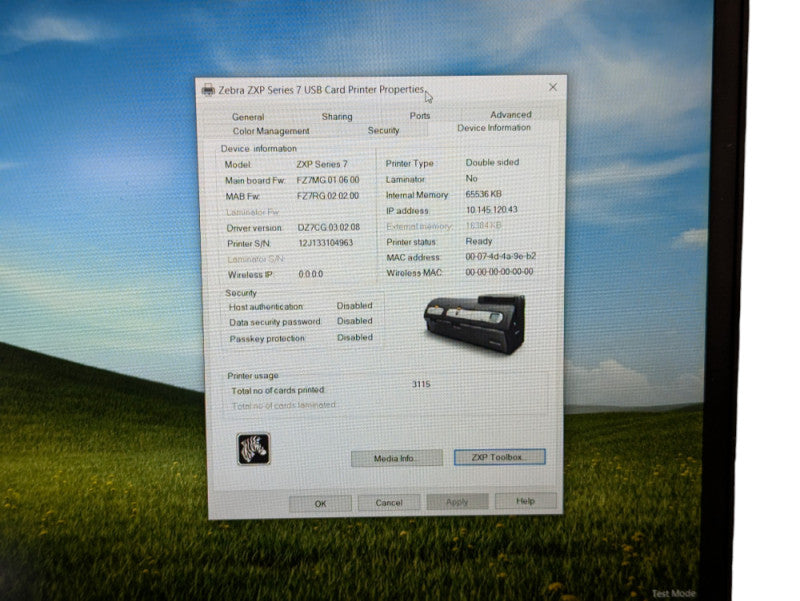Switch to the General tab
Image resolution: width=800 pixels, height=601 pixels.
click(x=248, y=117)
